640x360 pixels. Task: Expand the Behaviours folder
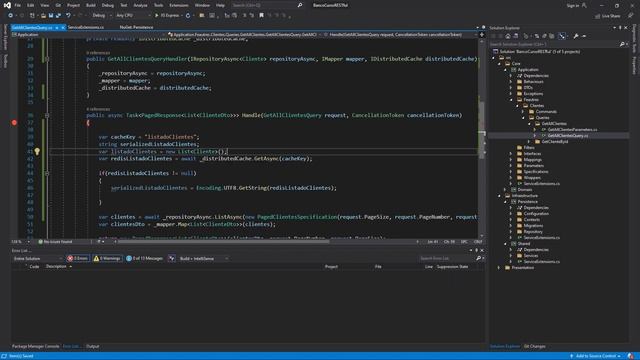click(511, 82)
